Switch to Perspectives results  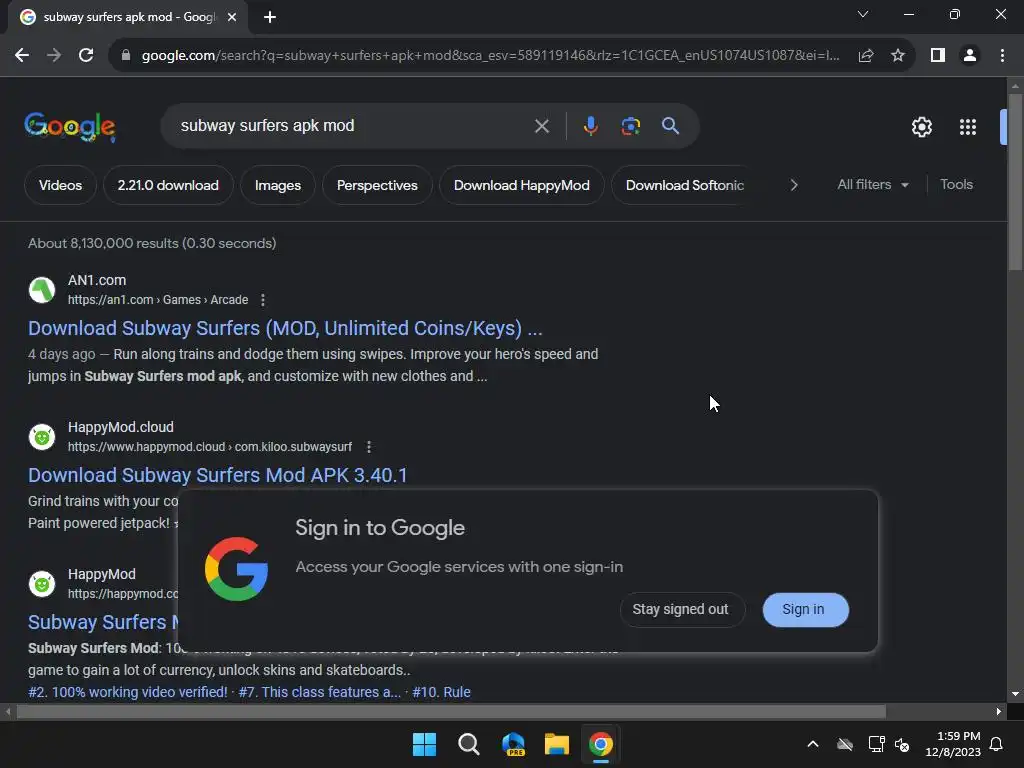377,185
